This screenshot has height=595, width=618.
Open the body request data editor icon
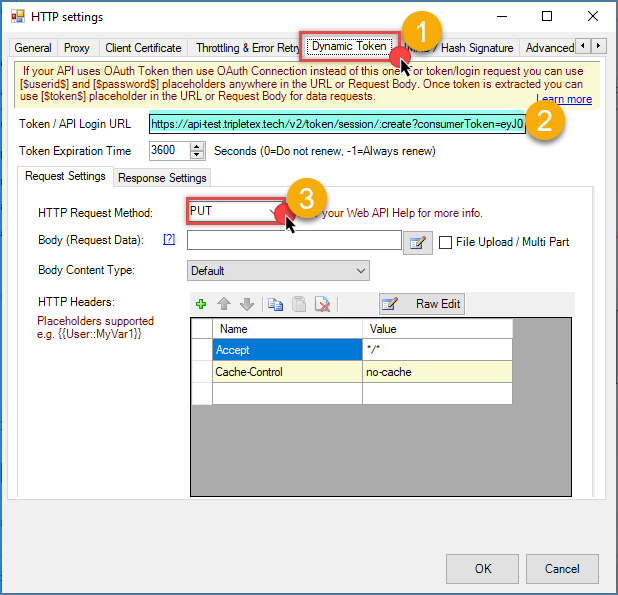pos(417,241)
